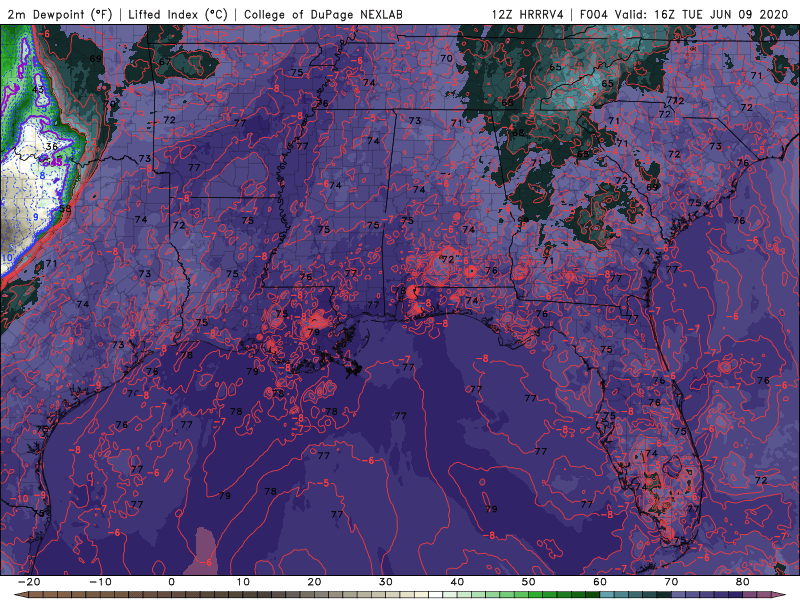Click the dewpoint value 58 on map

click(x=65, y=209)
